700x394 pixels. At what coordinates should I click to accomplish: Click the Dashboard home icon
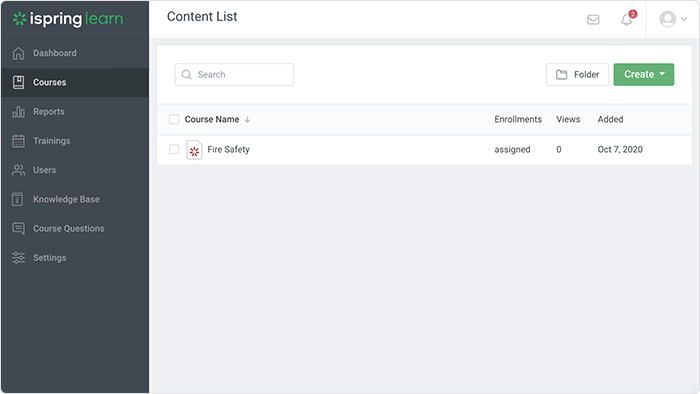[18, 53]
